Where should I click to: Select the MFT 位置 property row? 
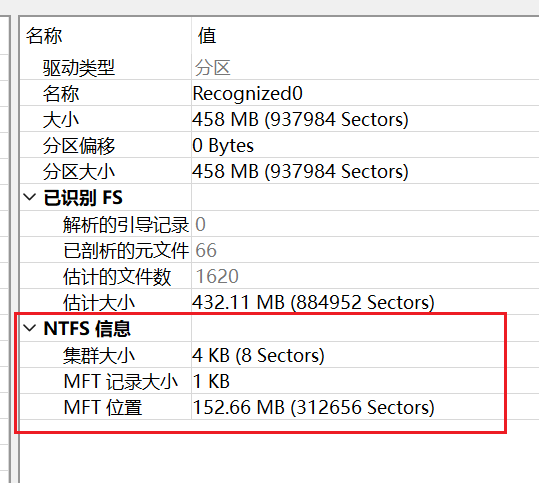(279, 407)
